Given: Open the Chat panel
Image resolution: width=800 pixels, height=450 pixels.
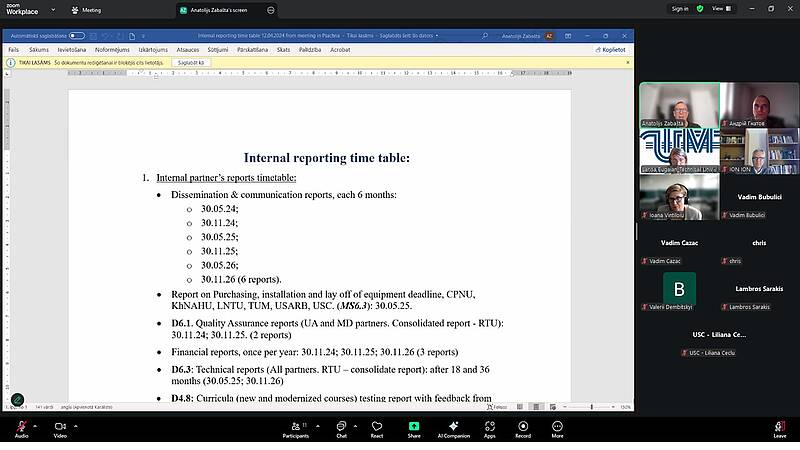Looking at the screenshot, I should tap(341, 427).
